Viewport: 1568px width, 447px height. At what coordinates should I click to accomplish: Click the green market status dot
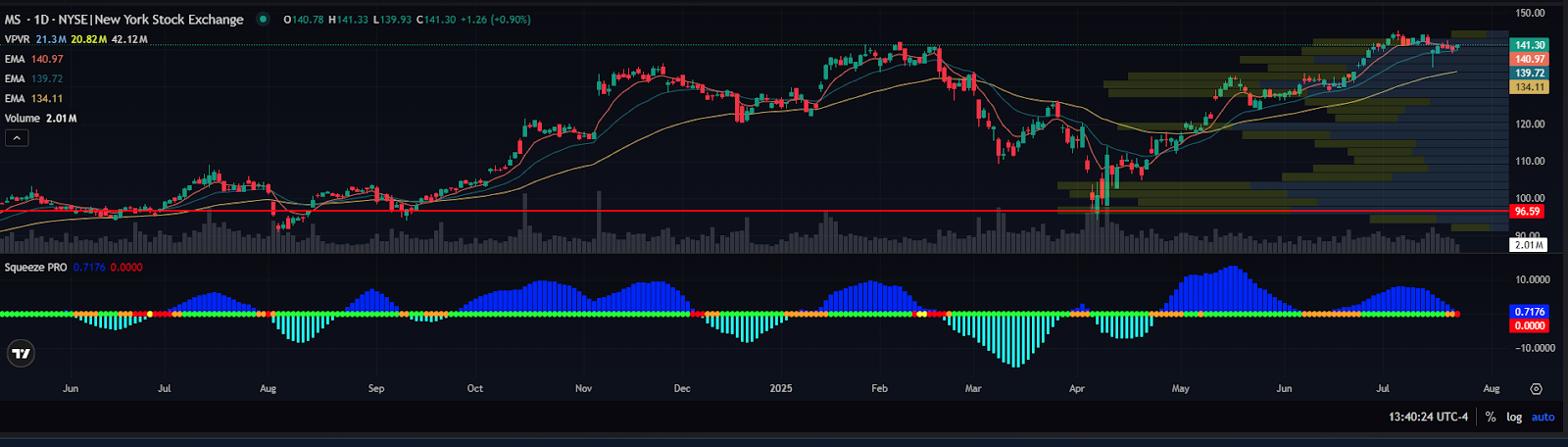(263, 19)
